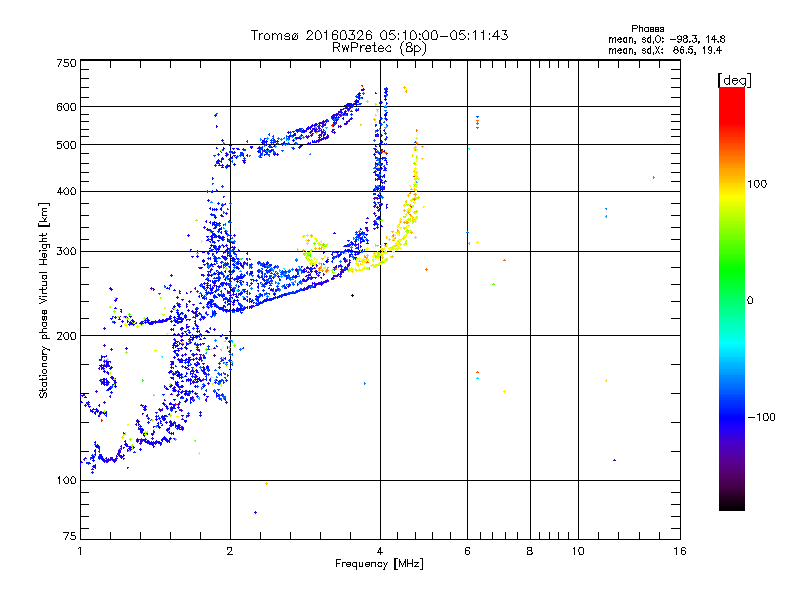Viewport: 800px width, 600px height.
Task: Click x-axis tick label '4'
Action: click(380, 551)
